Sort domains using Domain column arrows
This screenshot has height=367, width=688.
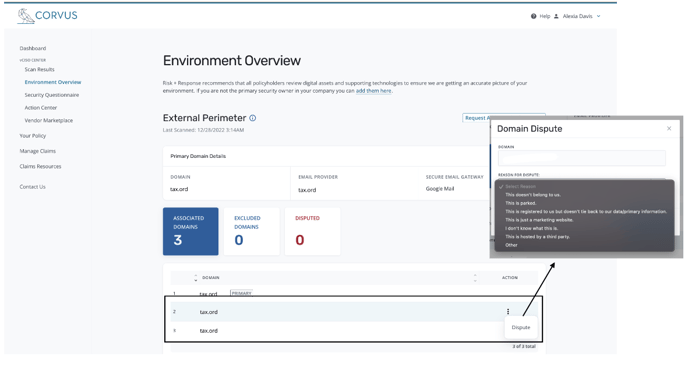[196, 278]
